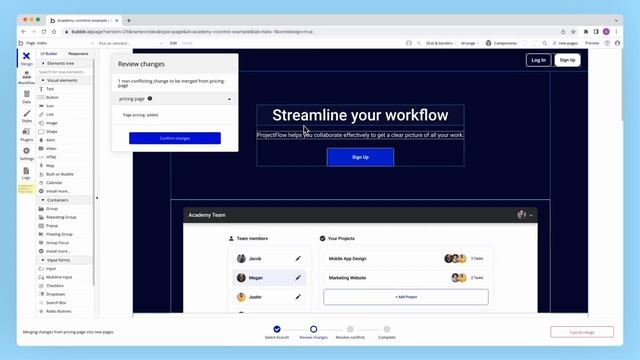This screenshot has width=640, height=360.
Task: Click the Preview button
Action: (592, 43)
